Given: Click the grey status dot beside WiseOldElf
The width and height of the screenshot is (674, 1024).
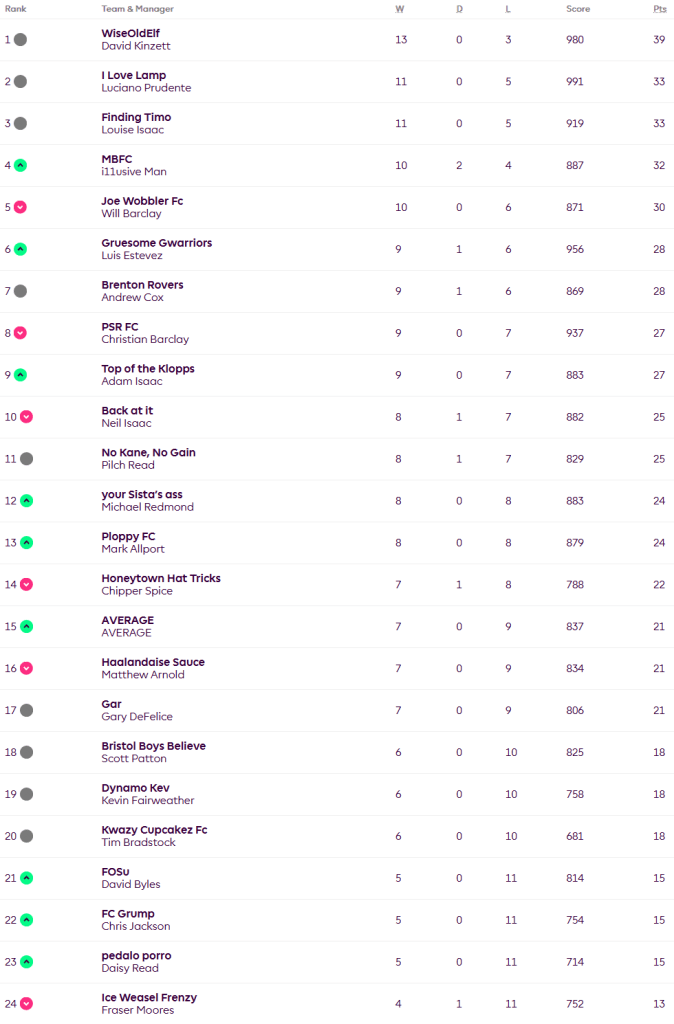Looking at the screenshot, I should pos(20,40).
